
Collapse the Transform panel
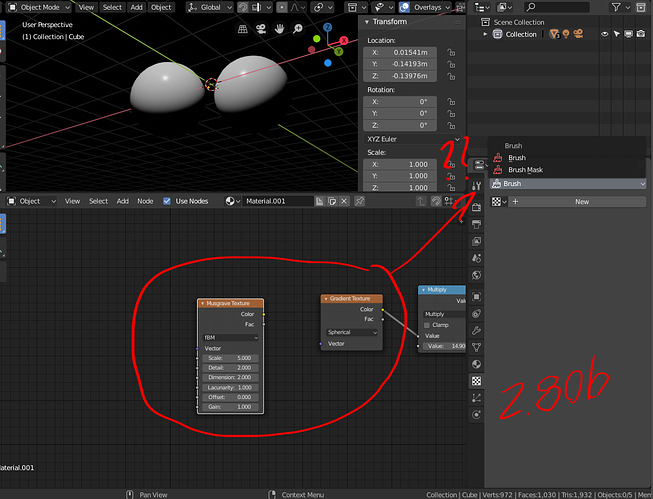point(366,22)
